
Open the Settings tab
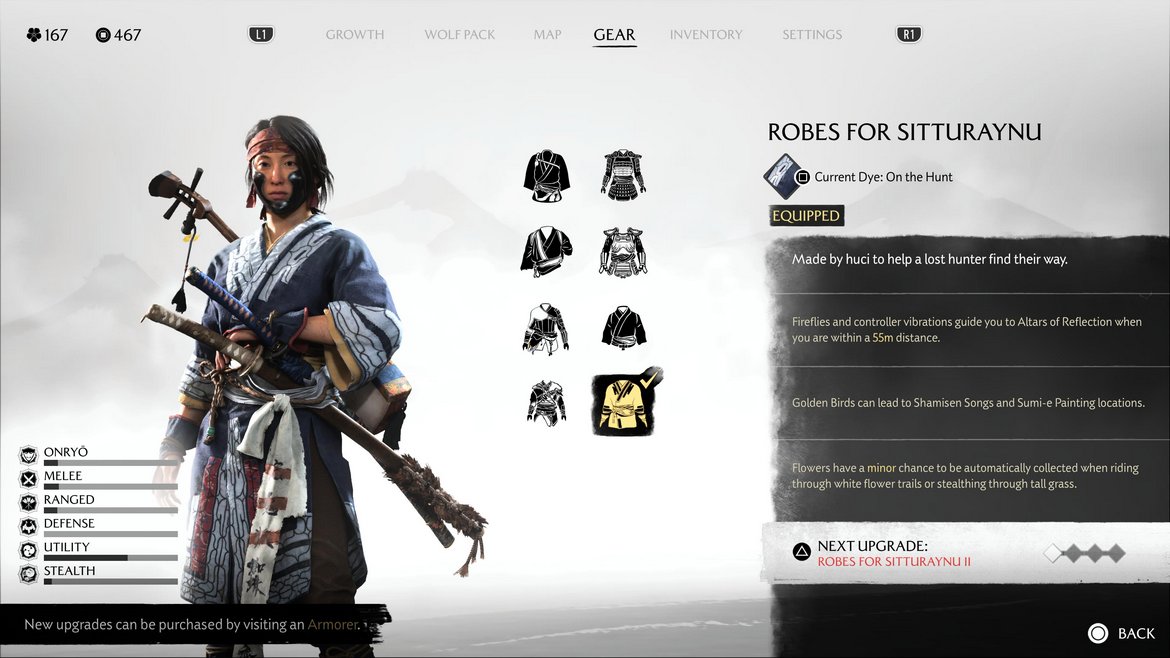coord(812,34)
